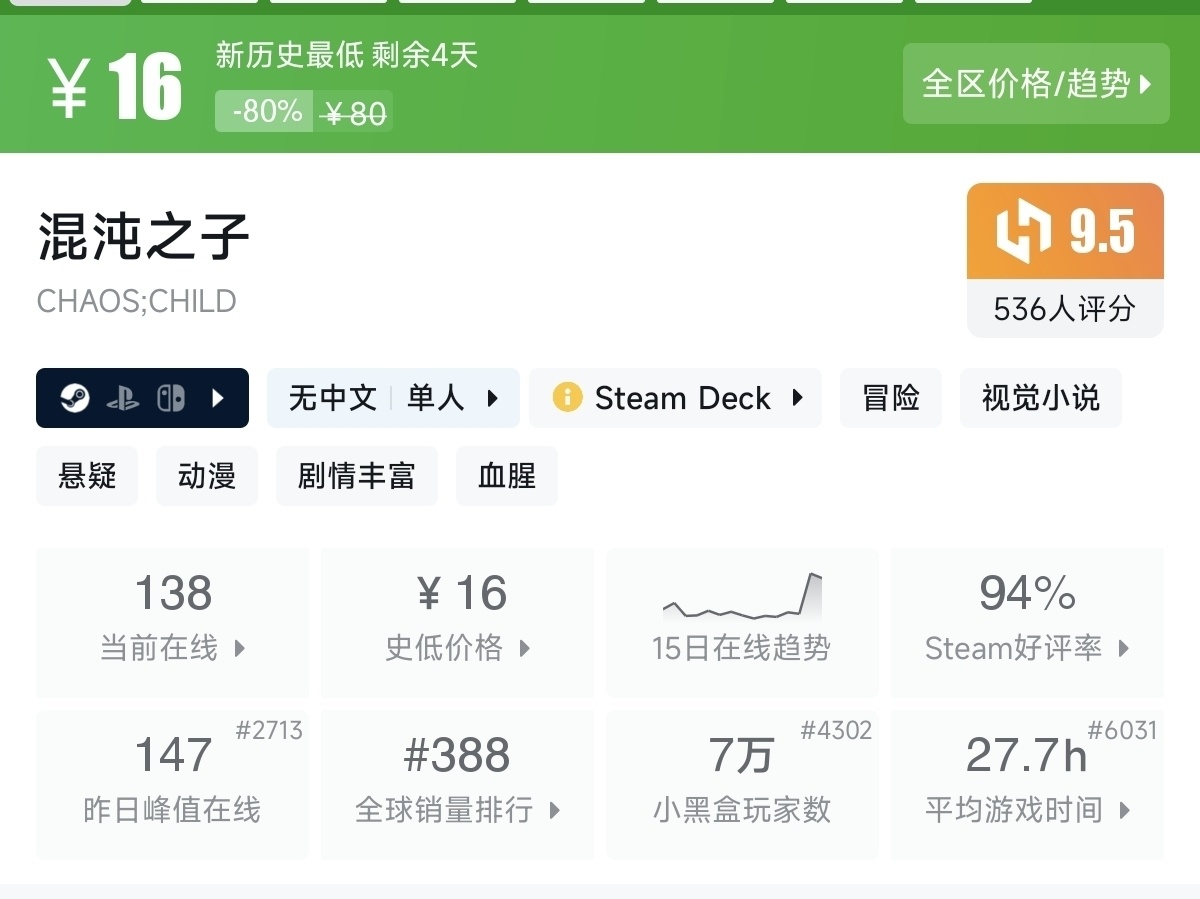Click the Steam Deck yellow info icon
The height and width of the screenshot is (899, 1200).
(567, 398)
